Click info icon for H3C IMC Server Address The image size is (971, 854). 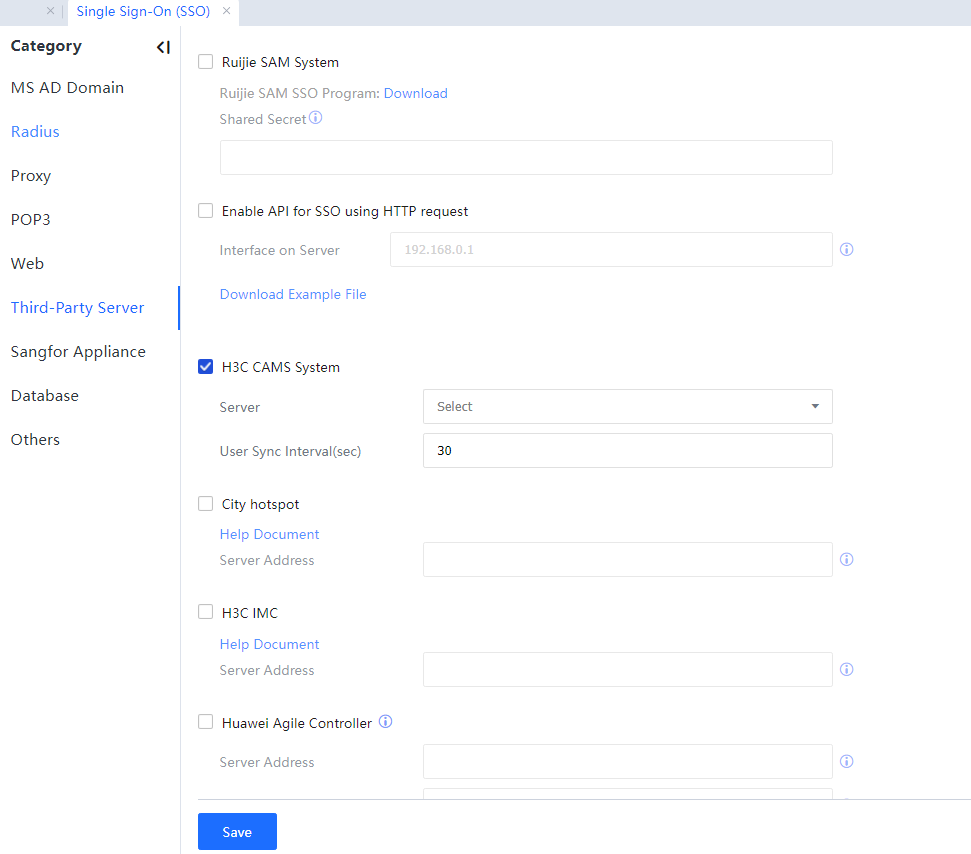pos(846,670)
